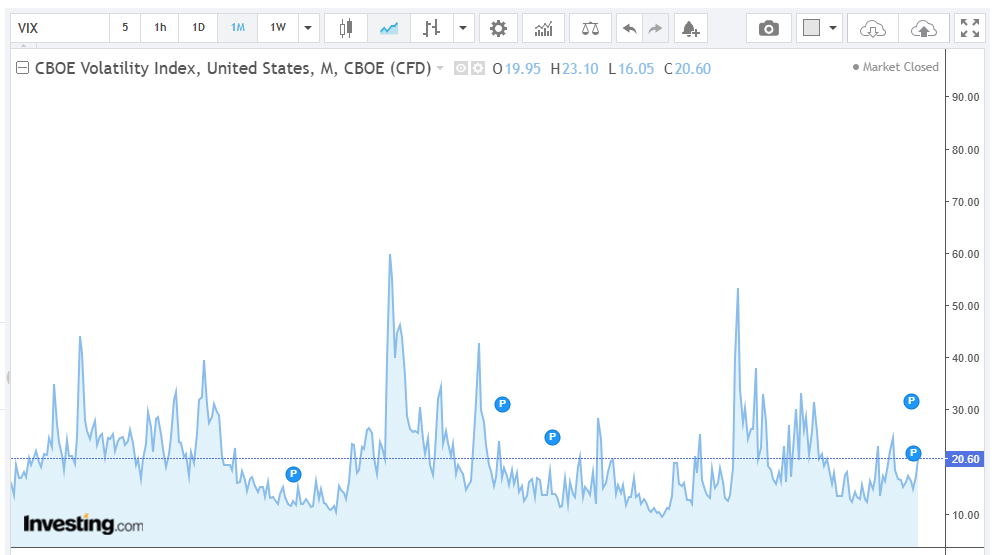The width and height of the screenshot is (992, 555).
Task: Select the bar chart style
Action: click(x=431, y=28)
